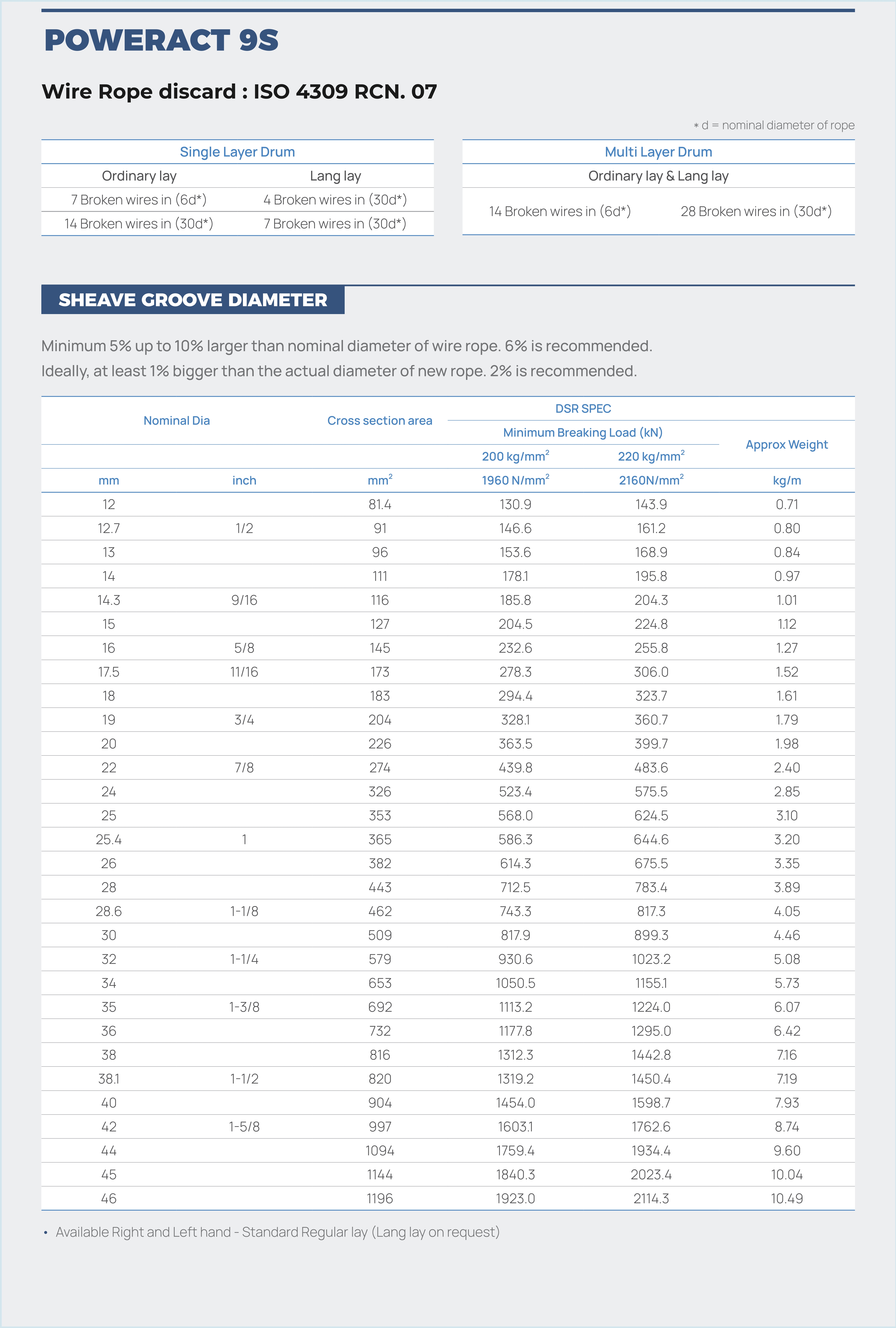Select the Multi Layer Drum table header
Screen dimensions: 896x1328
pos(658,152)
